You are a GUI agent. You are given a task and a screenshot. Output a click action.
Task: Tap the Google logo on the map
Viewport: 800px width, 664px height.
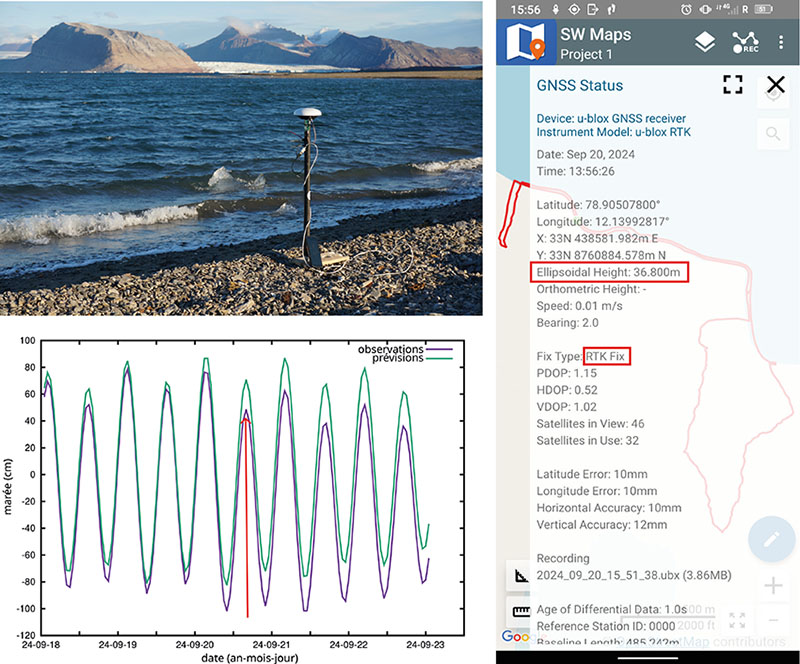click(515, 636)
